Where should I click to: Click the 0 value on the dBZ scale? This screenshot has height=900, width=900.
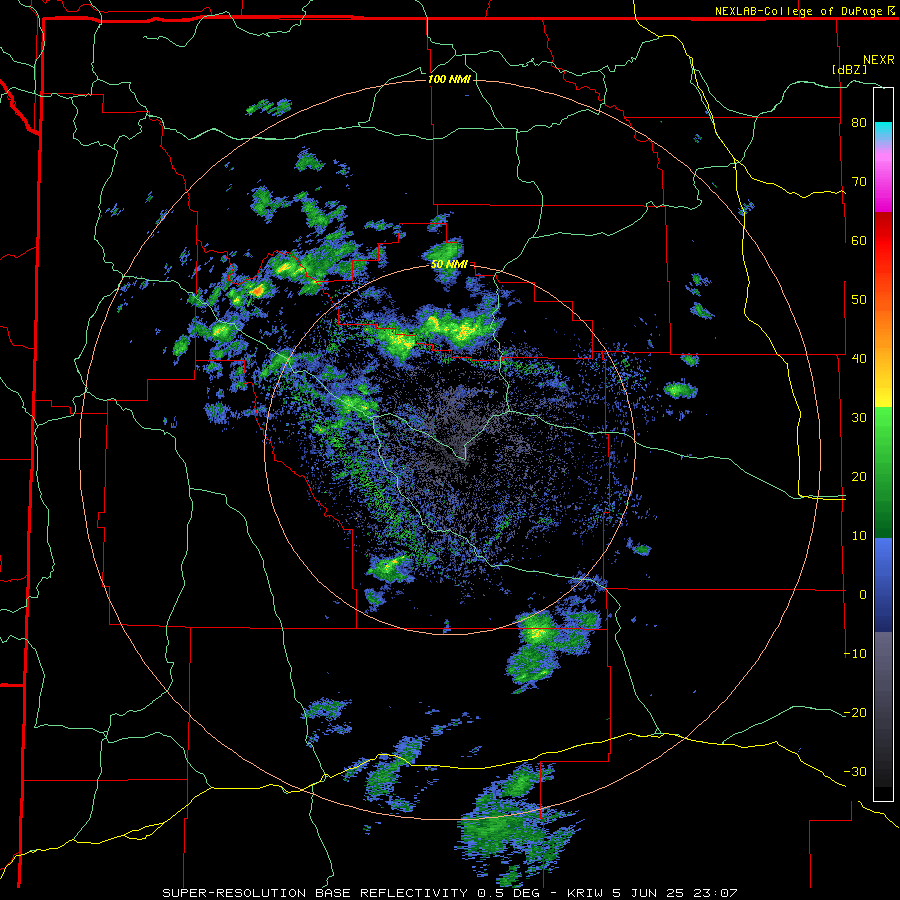tap(863, 595)
